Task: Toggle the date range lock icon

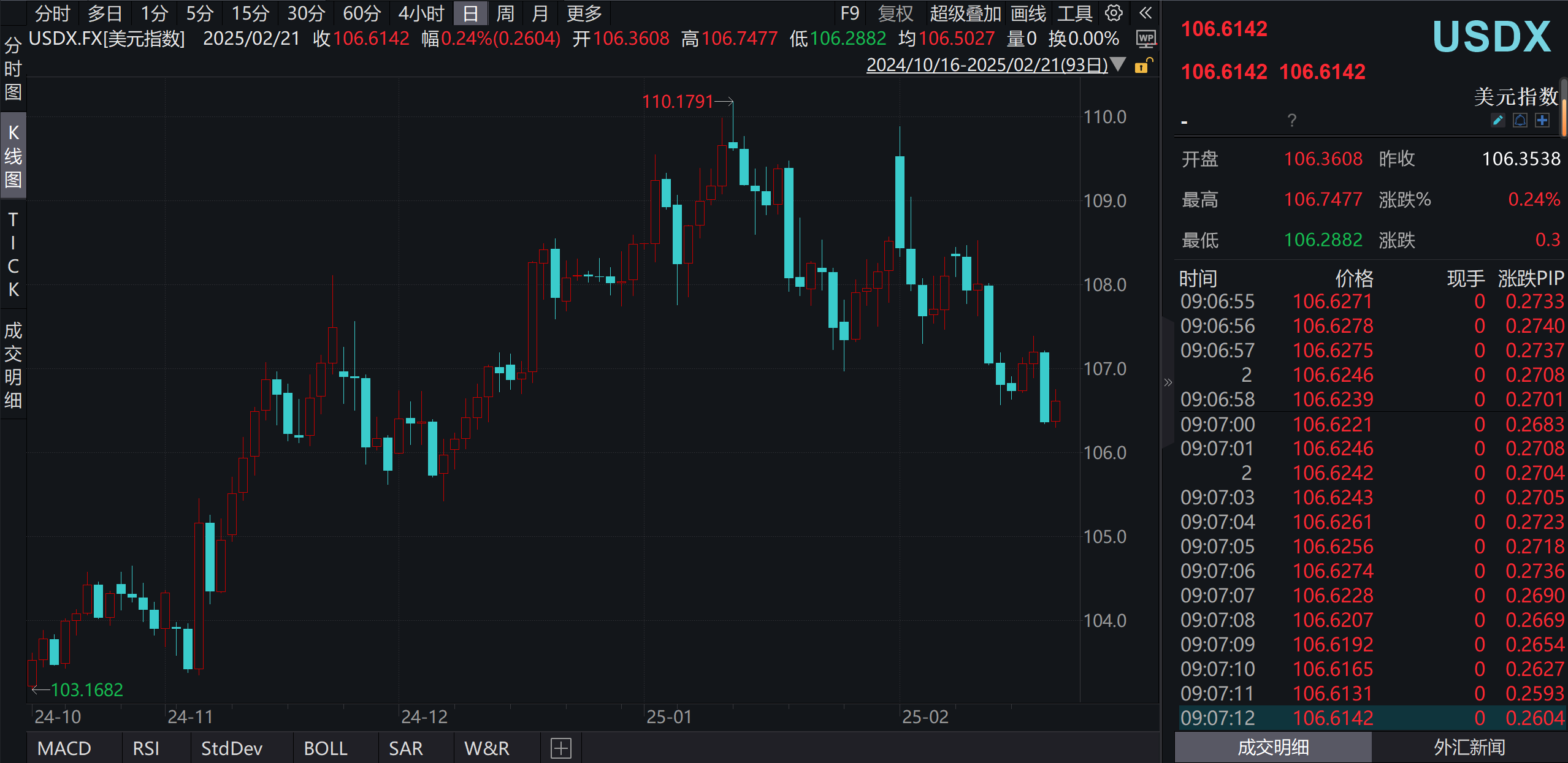Action: [1143, 65]
